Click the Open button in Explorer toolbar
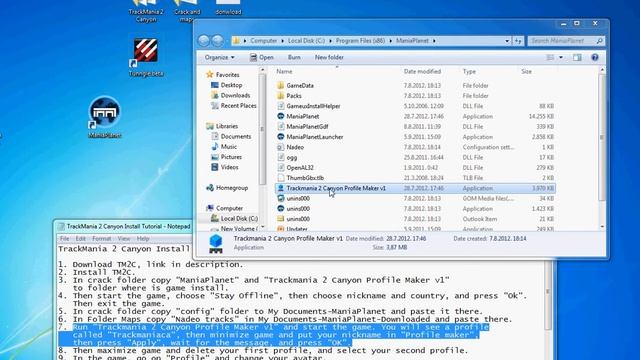Screen dimensions: 640x360 [262, 58]
